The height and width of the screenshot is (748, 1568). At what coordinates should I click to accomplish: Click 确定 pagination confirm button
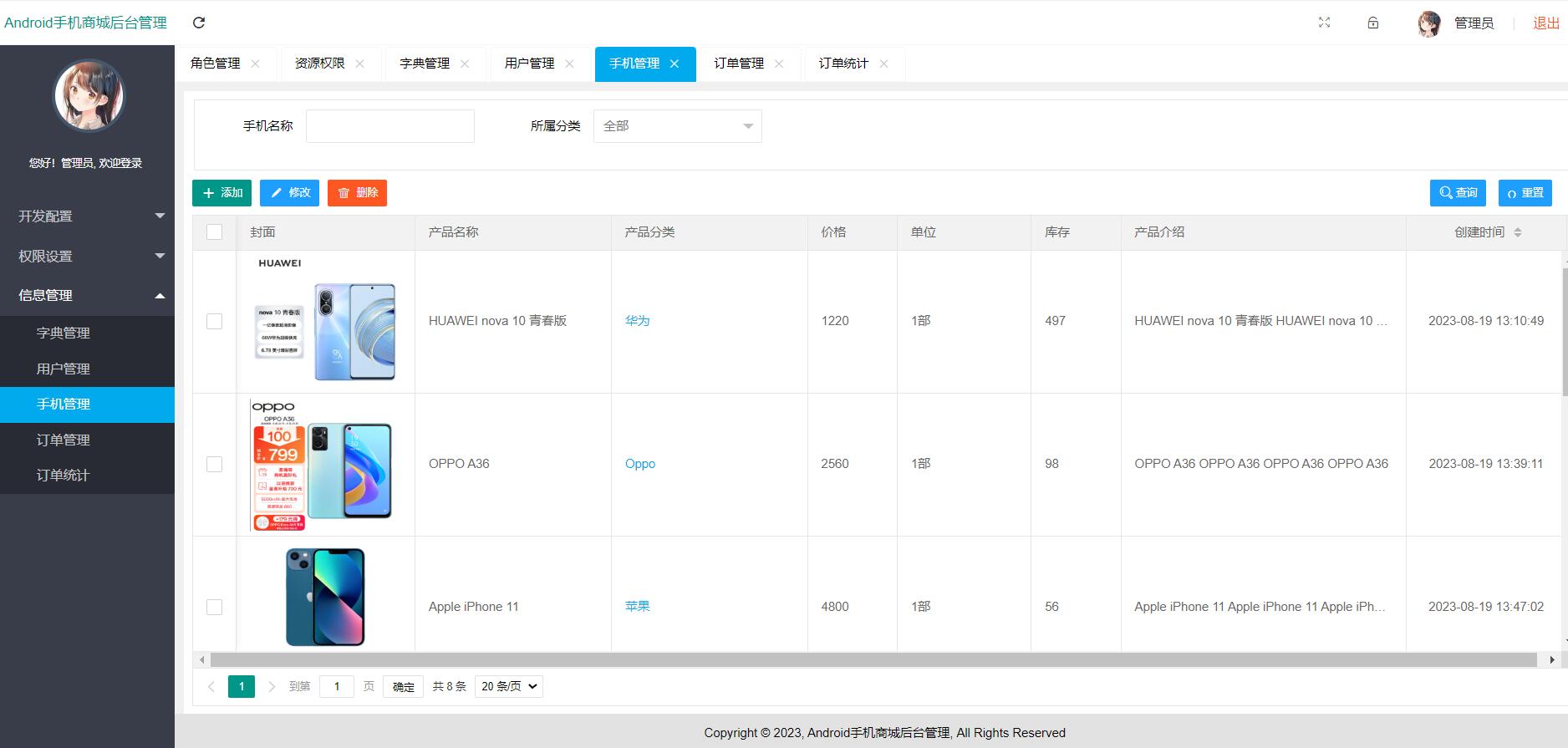(404, 687)
